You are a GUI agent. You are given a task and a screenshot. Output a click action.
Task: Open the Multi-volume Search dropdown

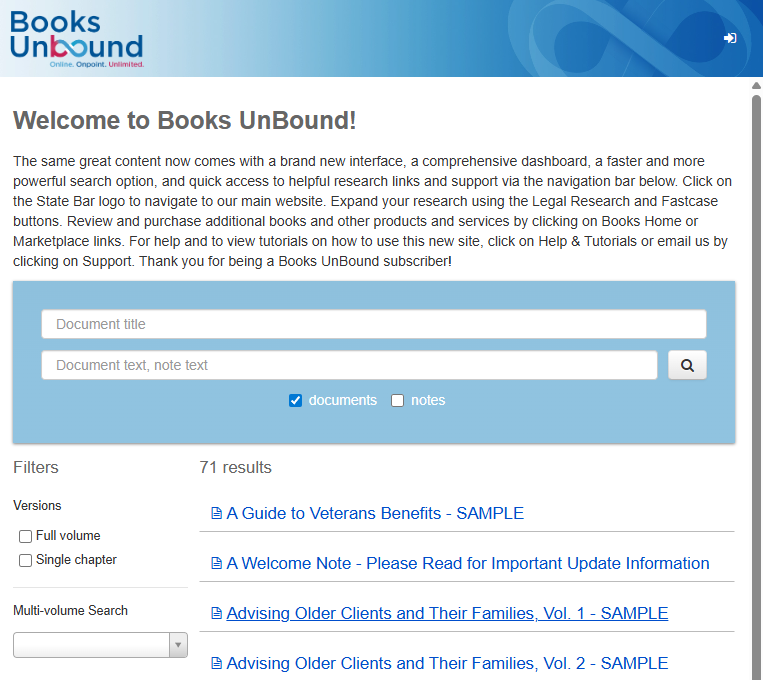[x=91, y=645]
